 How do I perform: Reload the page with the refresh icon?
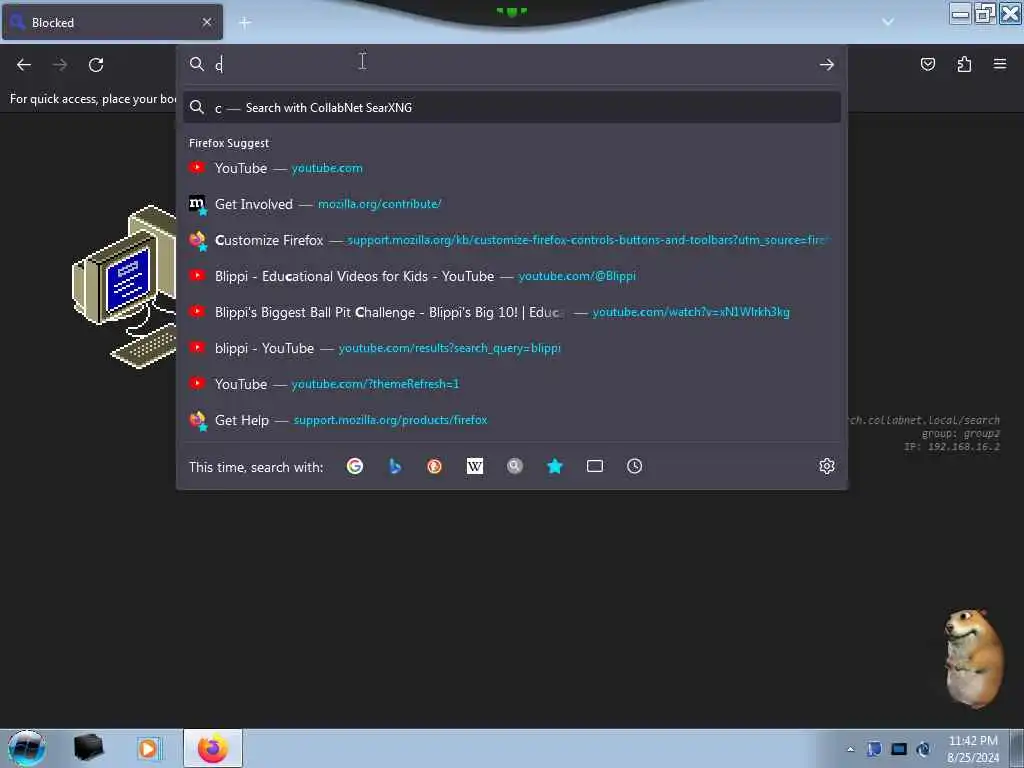click(96, 65)
